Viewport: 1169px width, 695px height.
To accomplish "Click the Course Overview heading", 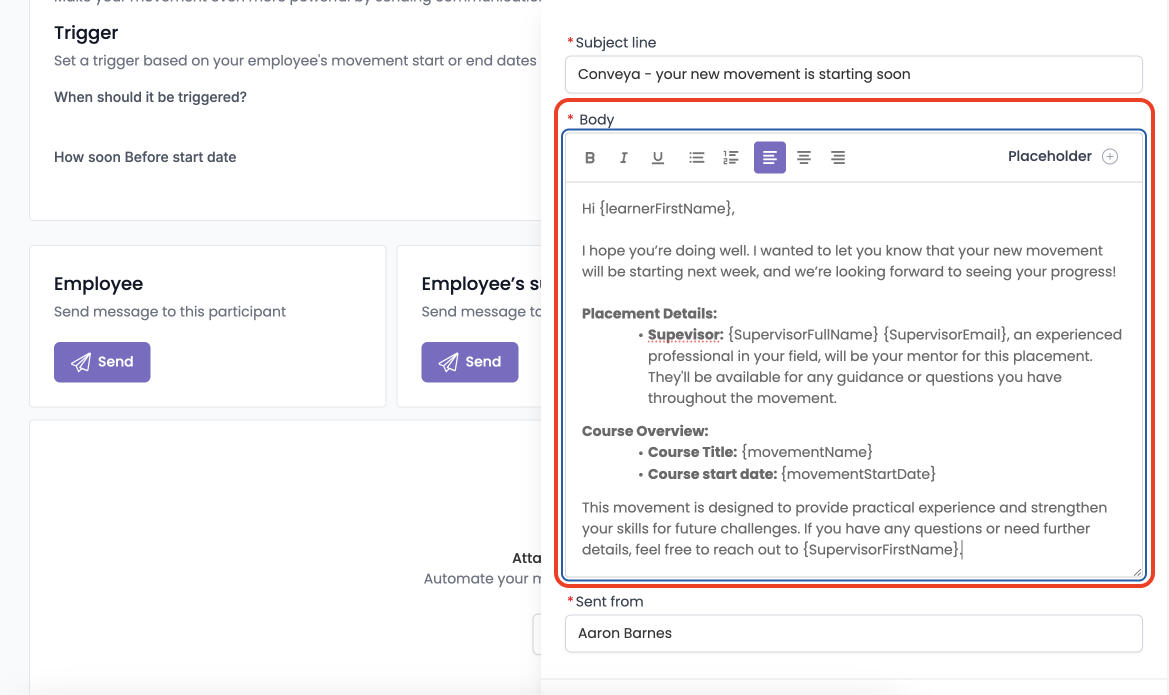I will click(645, 431).
